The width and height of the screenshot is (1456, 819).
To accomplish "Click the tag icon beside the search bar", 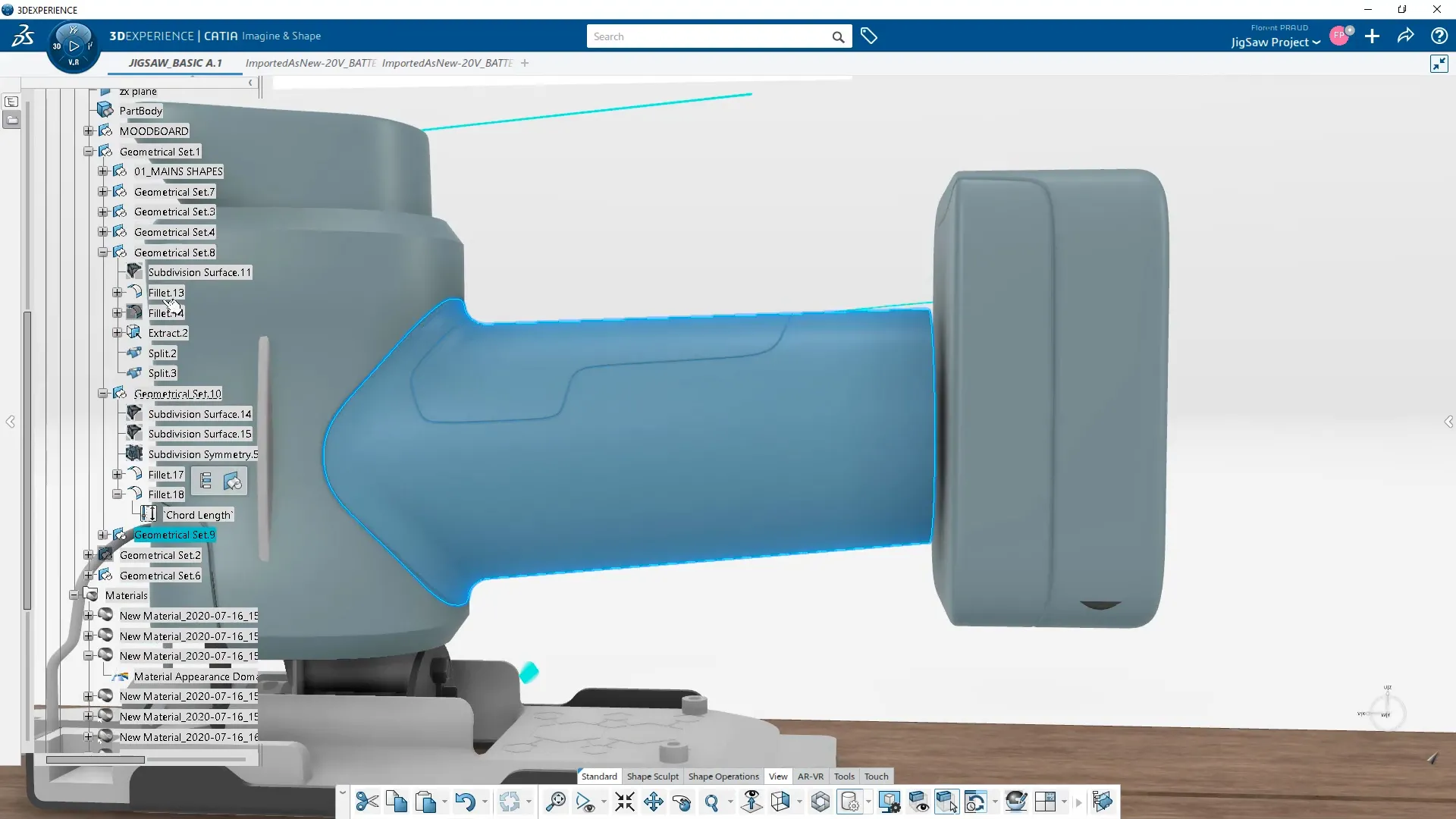I will (x=869, y=36).
